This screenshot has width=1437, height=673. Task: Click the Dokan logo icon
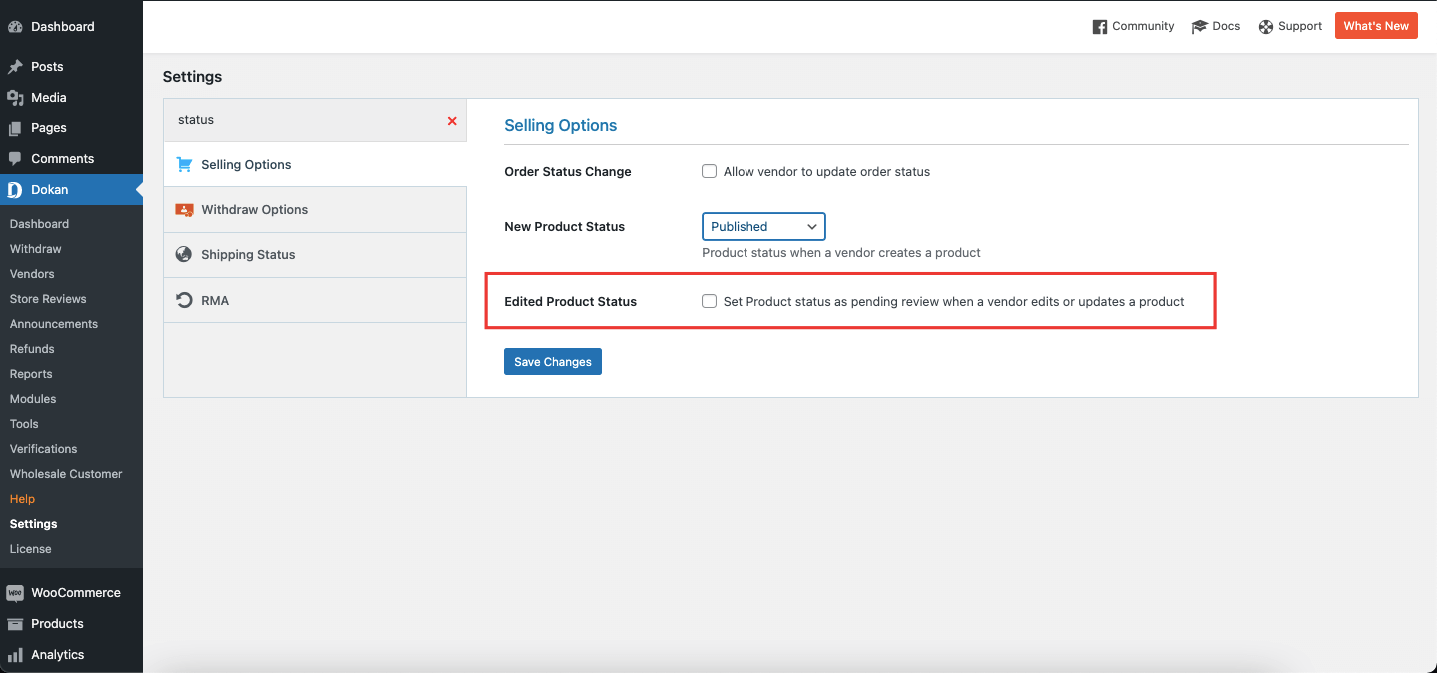[x=15, y=190]
